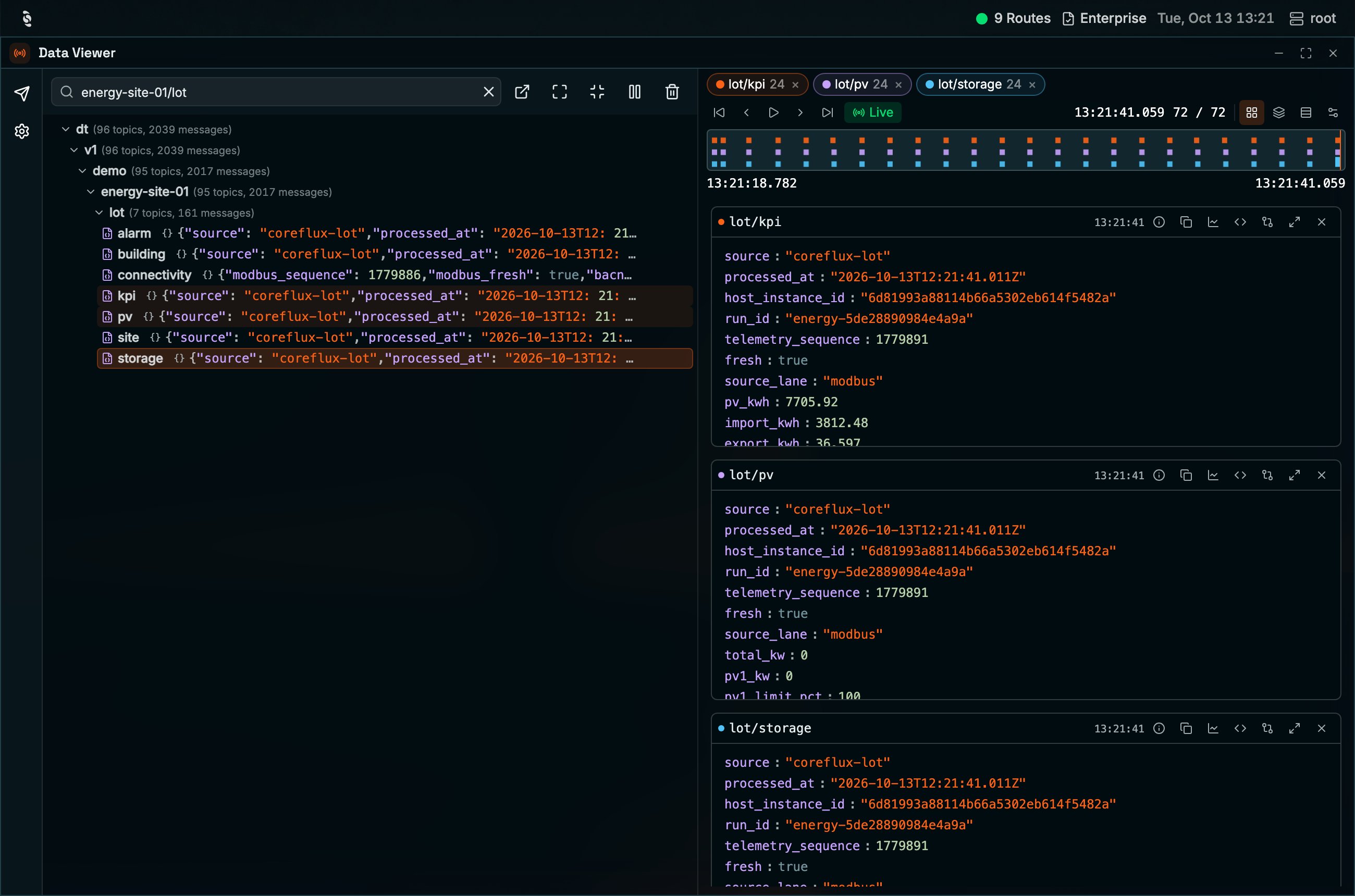Focus the topic search field

click(x=277, y=92)
